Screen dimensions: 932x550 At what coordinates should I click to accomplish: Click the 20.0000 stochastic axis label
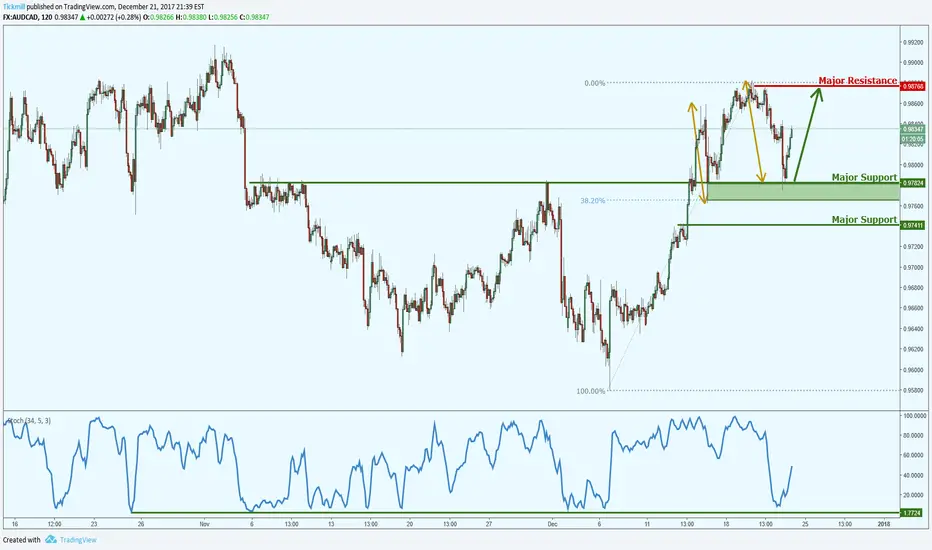pyautogui.click(x=914, y=495)
